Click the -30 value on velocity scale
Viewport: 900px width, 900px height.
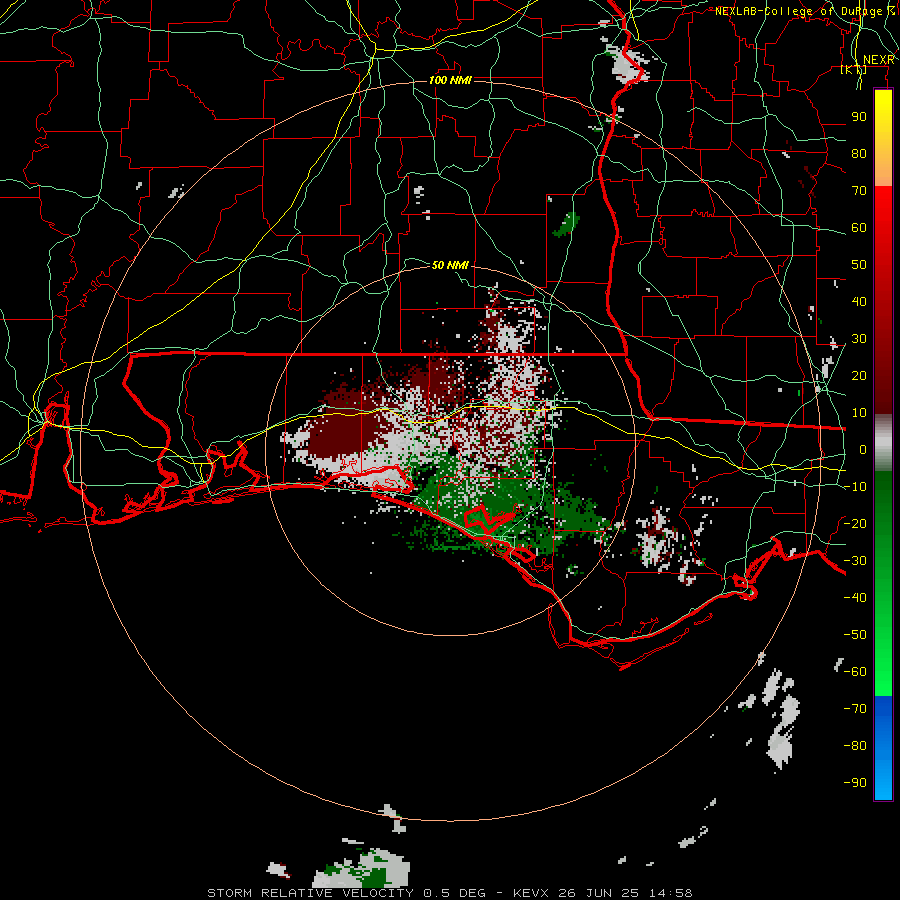[x=855, y=561]
